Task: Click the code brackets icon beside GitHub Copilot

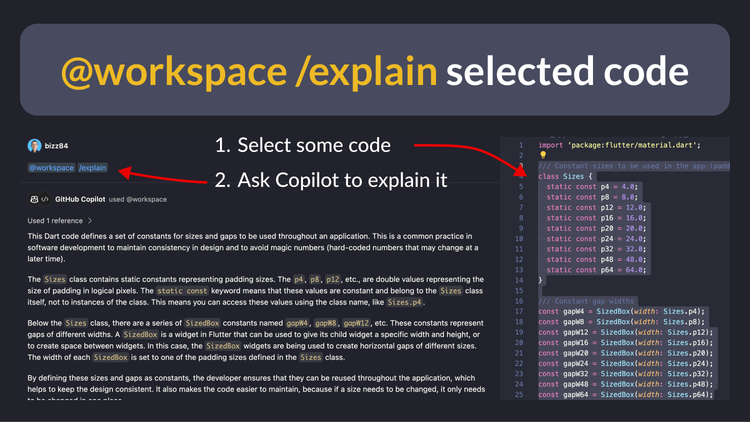Action: [x=45, y=200]
